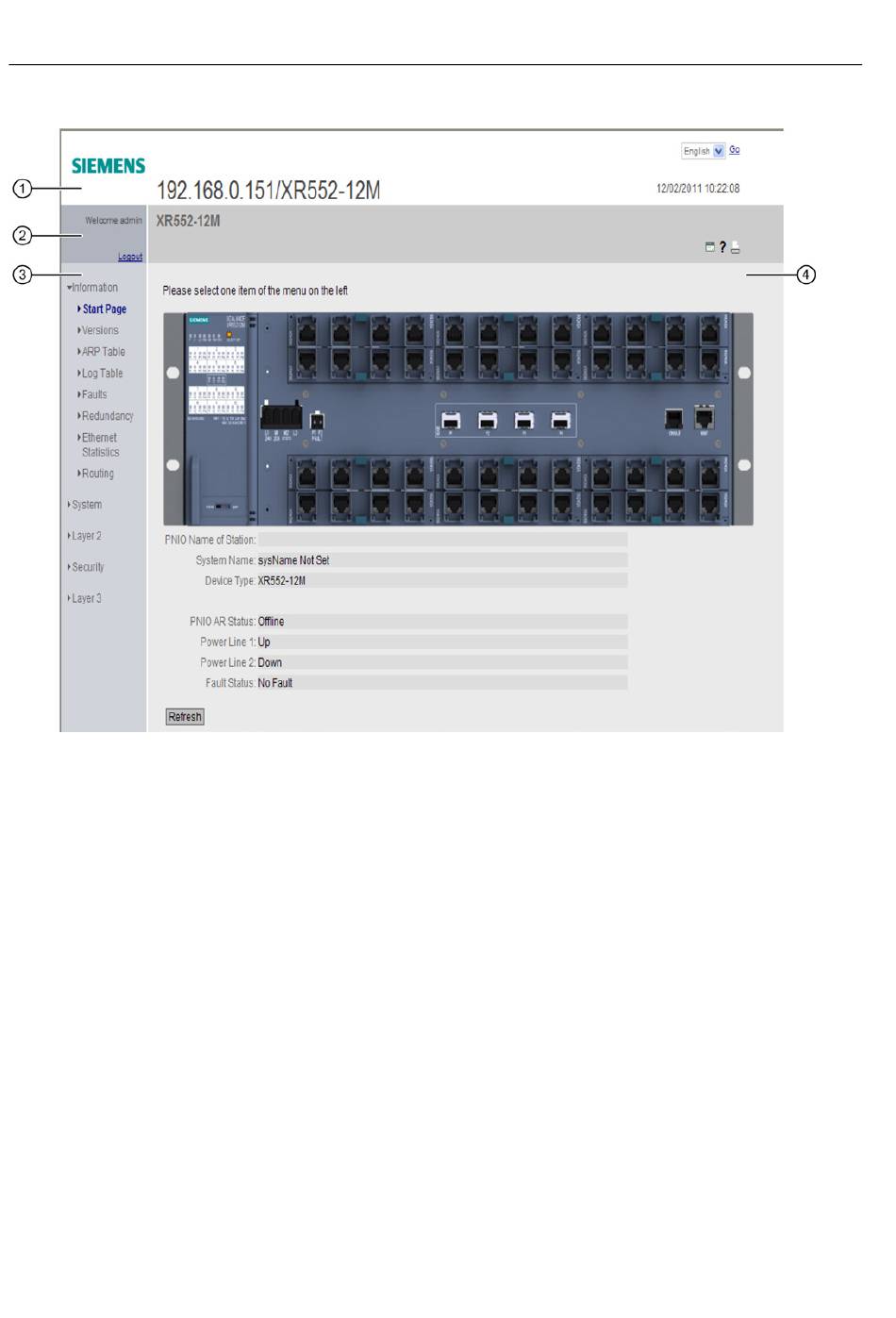The image size is (896, 1318).
Task: Open the English language dropdown
Action: pyautogui.click(x=704, y=151)
